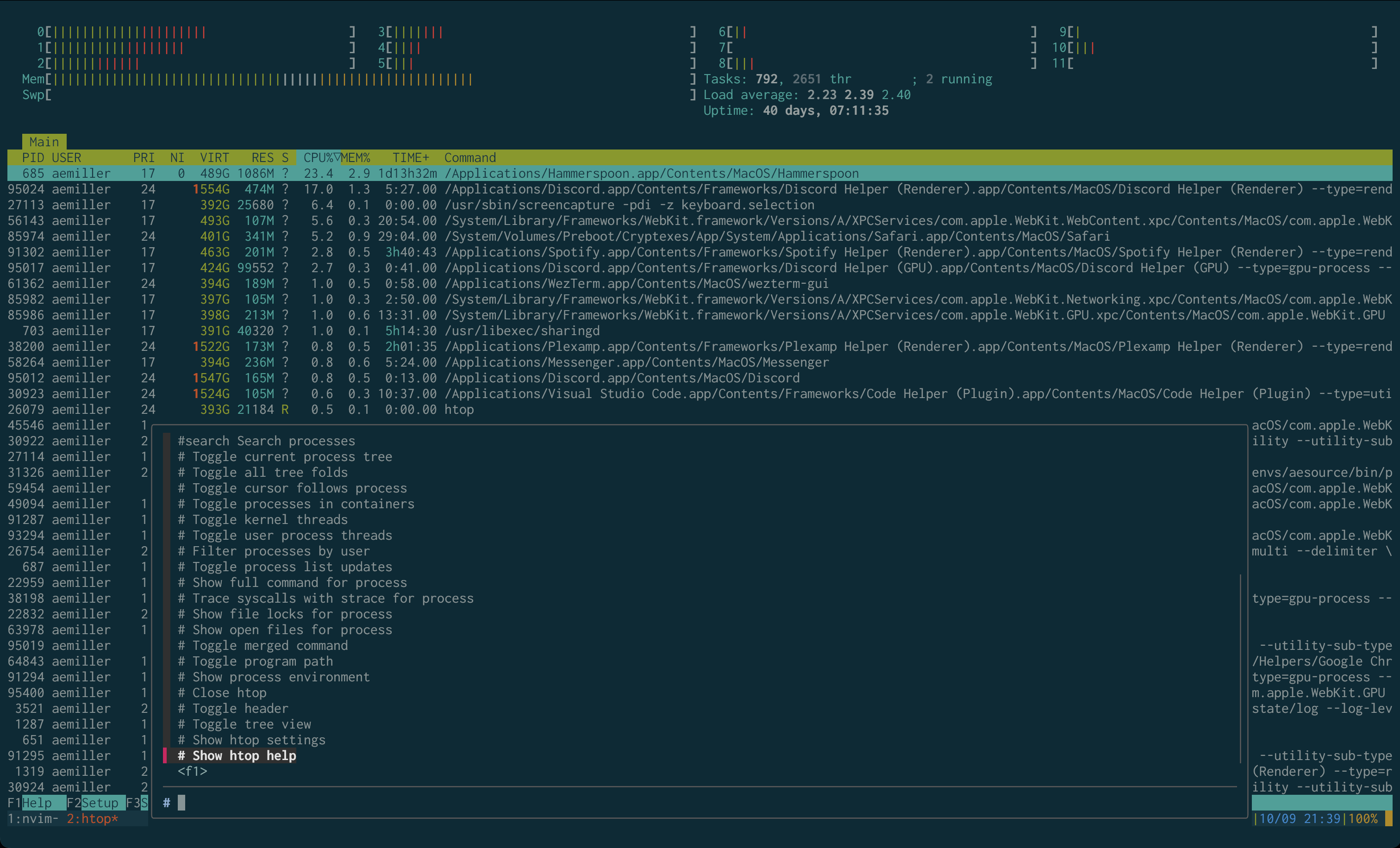Viewport: 1400px width, 848px height.
Task: Click the CPU% sort descending arrow
Action: (x=337, y=157)
